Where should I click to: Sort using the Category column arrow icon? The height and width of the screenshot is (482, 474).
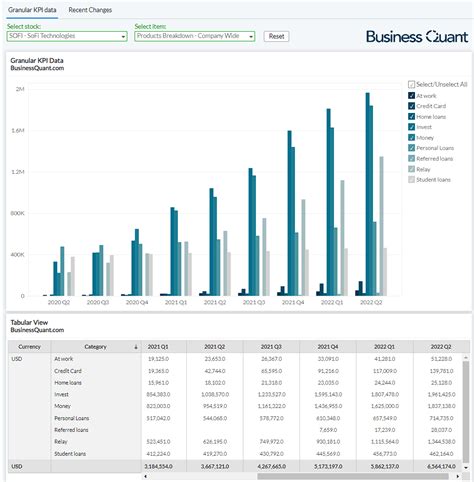click(x=136, y=347)
